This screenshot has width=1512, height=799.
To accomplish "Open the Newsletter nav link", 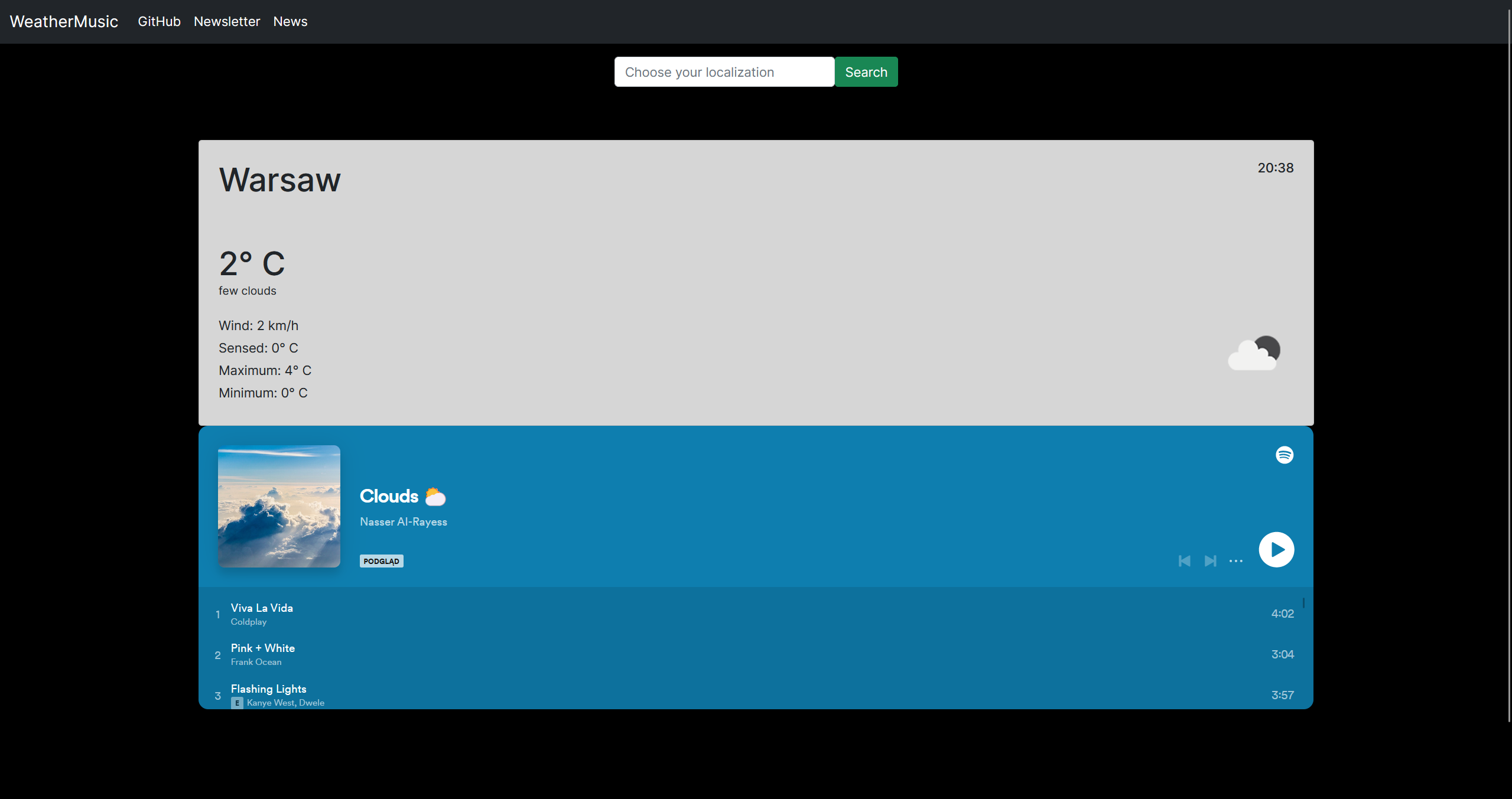I will tap(227, 22).
